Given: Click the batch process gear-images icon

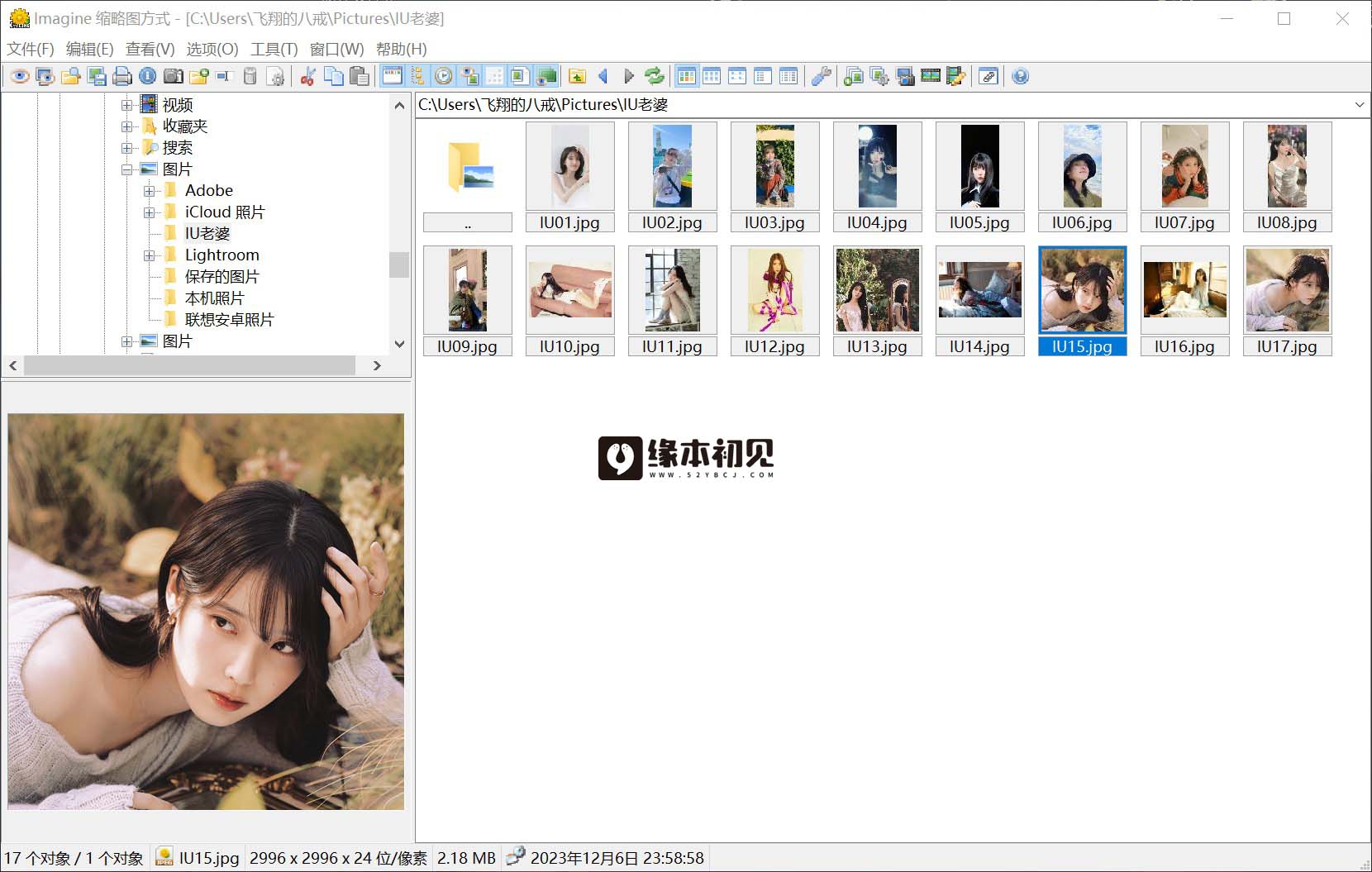Looking at the screenshot, I should click(x=879, y=77).
